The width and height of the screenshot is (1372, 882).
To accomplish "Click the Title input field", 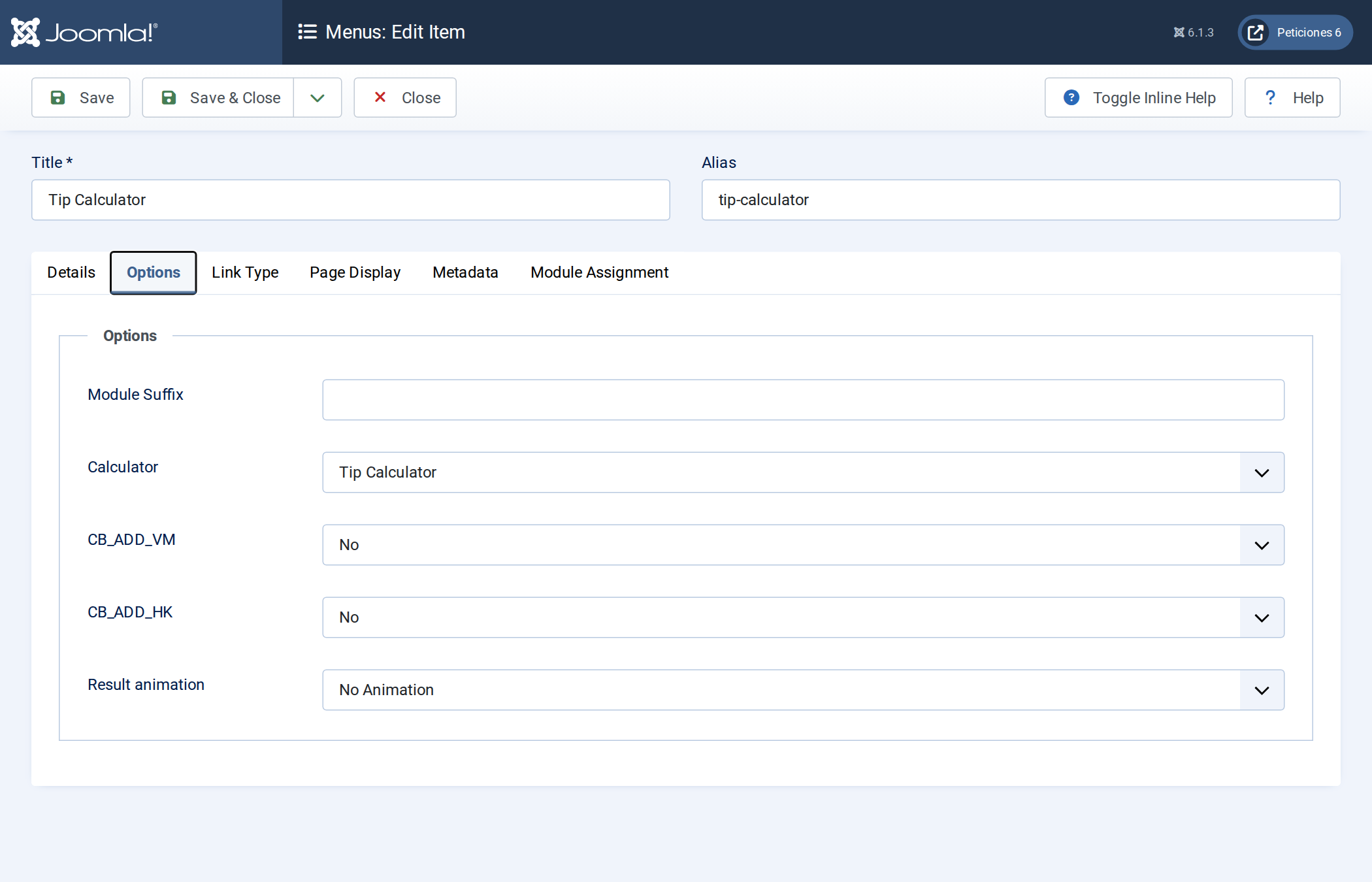I will pyautogui.click(x=351, y=200).
